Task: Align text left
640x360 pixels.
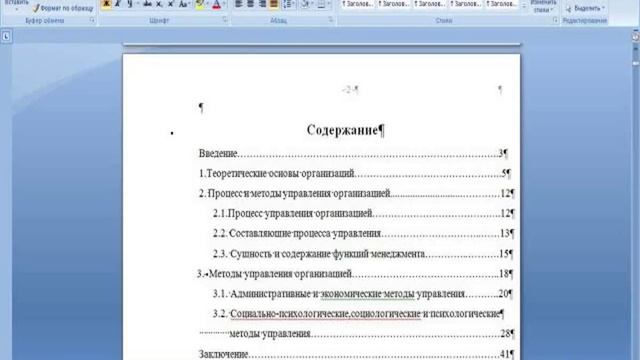Action: (x=239, y=4)
